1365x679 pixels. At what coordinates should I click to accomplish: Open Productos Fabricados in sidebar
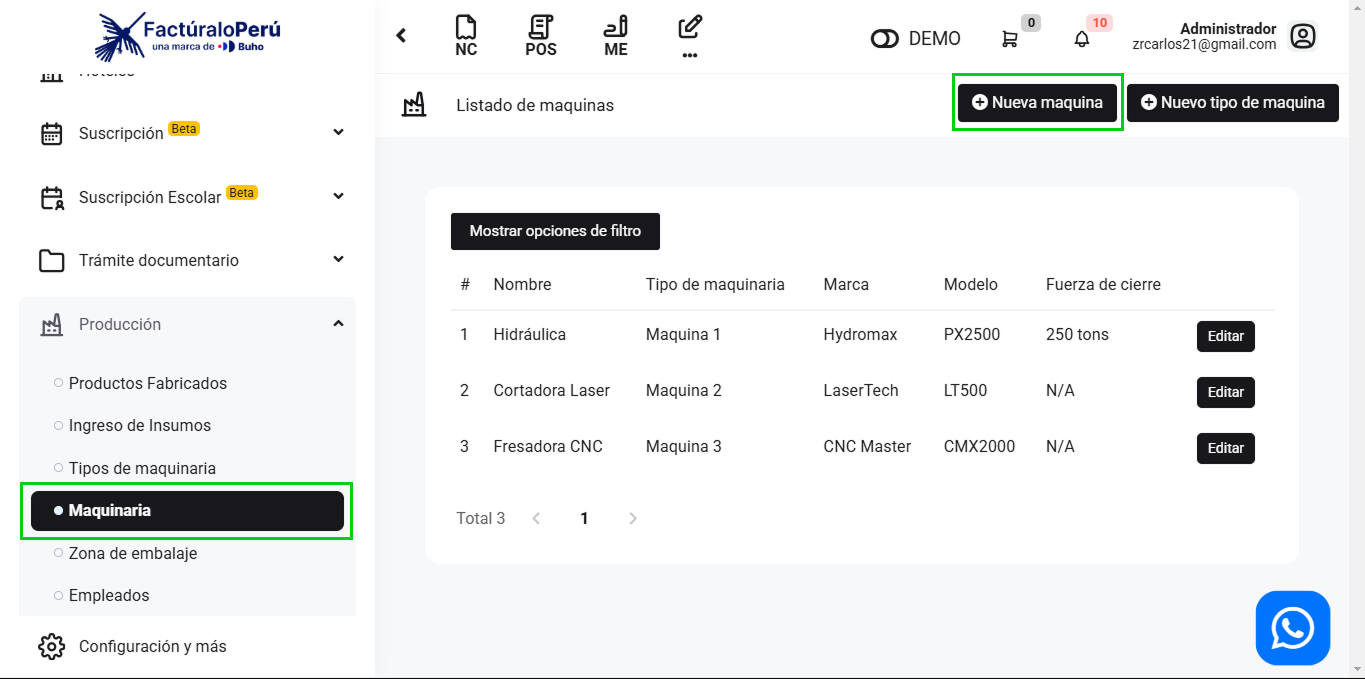click(x=147, y=383)
